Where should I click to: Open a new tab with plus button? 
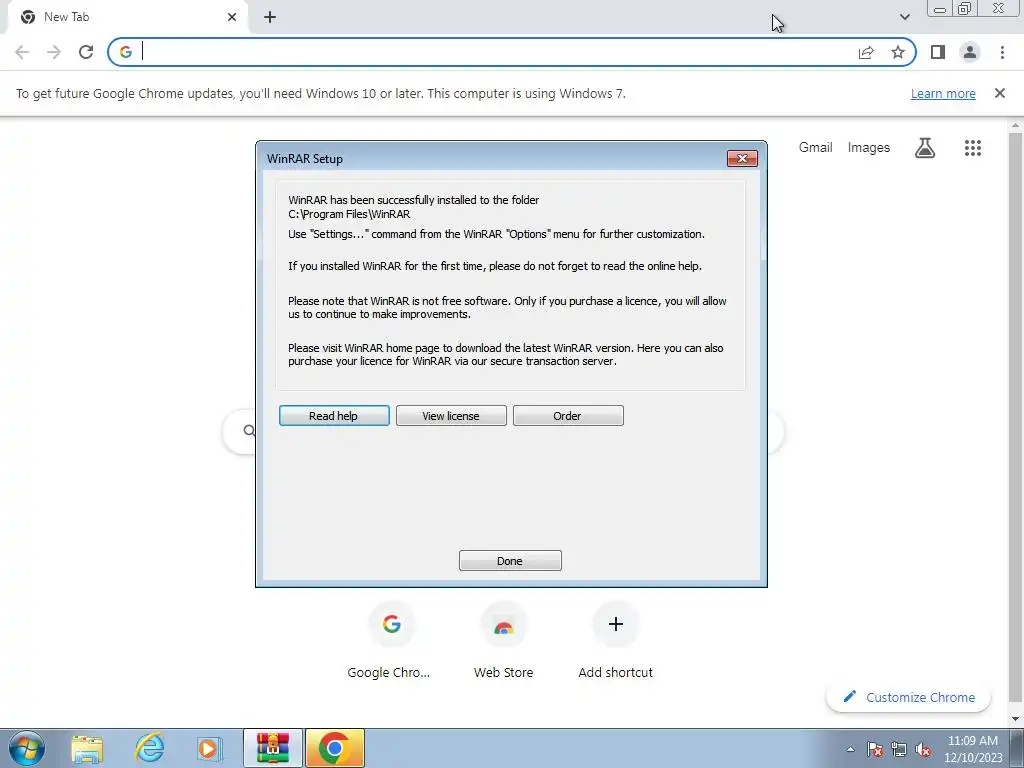pos(270,17)
